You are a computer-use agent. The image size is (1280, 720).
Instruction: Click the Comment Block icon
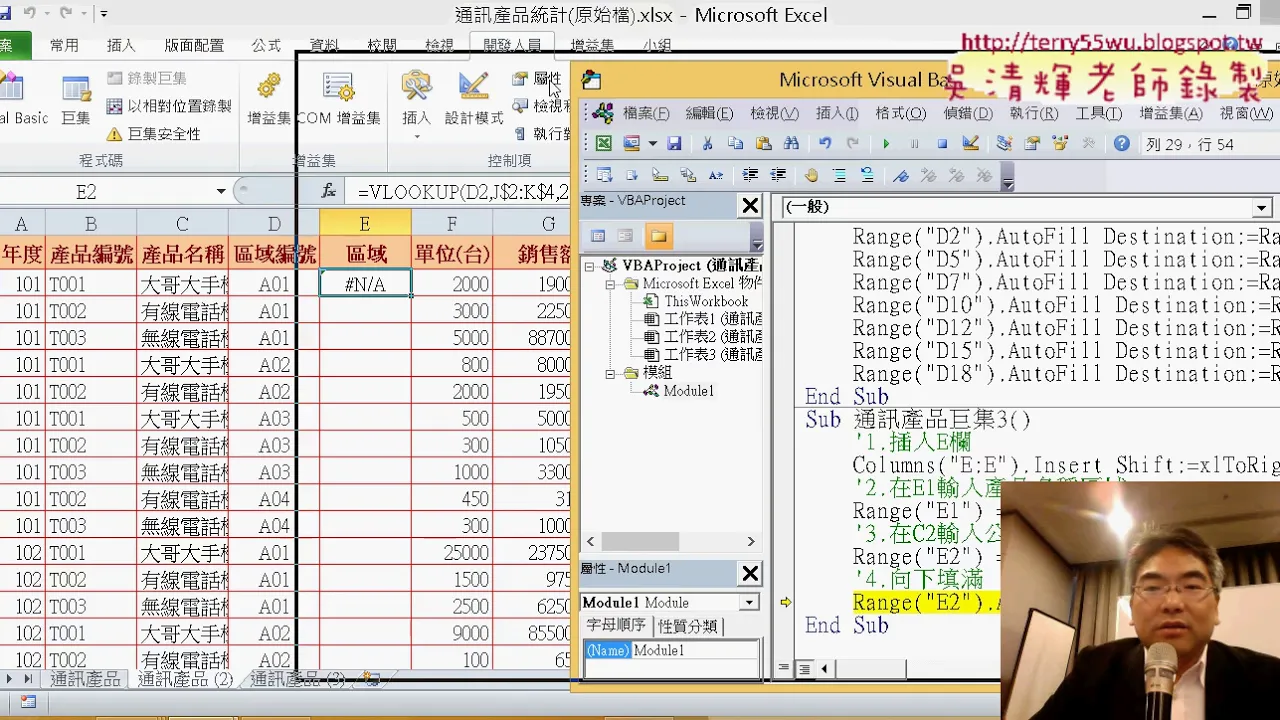click(x=838, y=175)
